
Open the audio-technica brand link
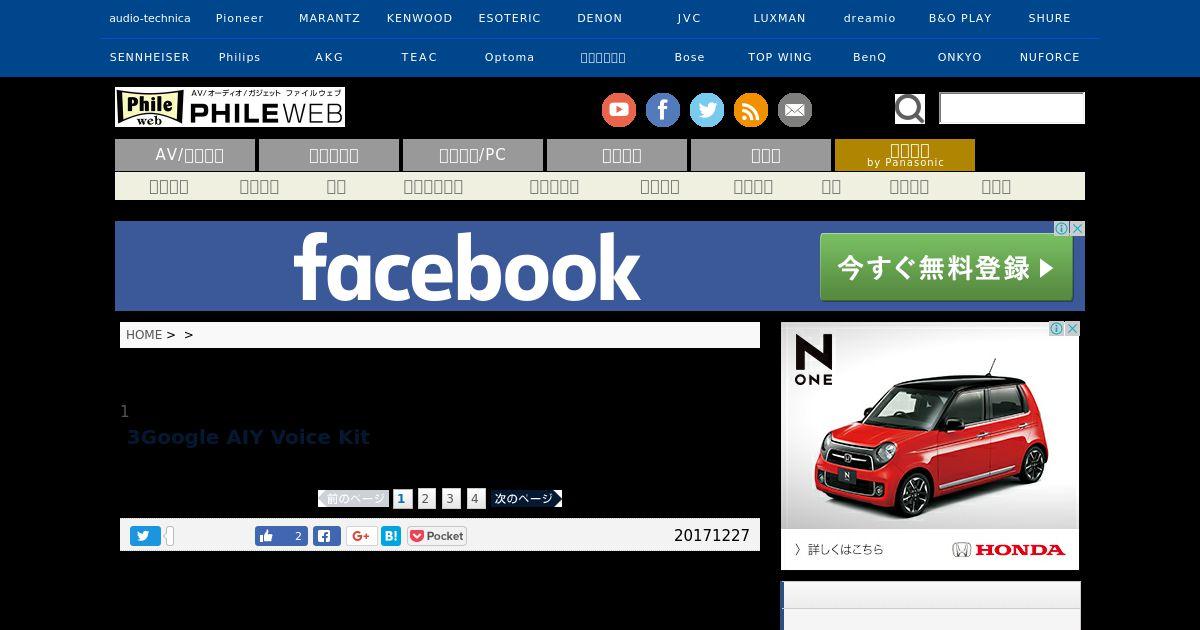150,18
